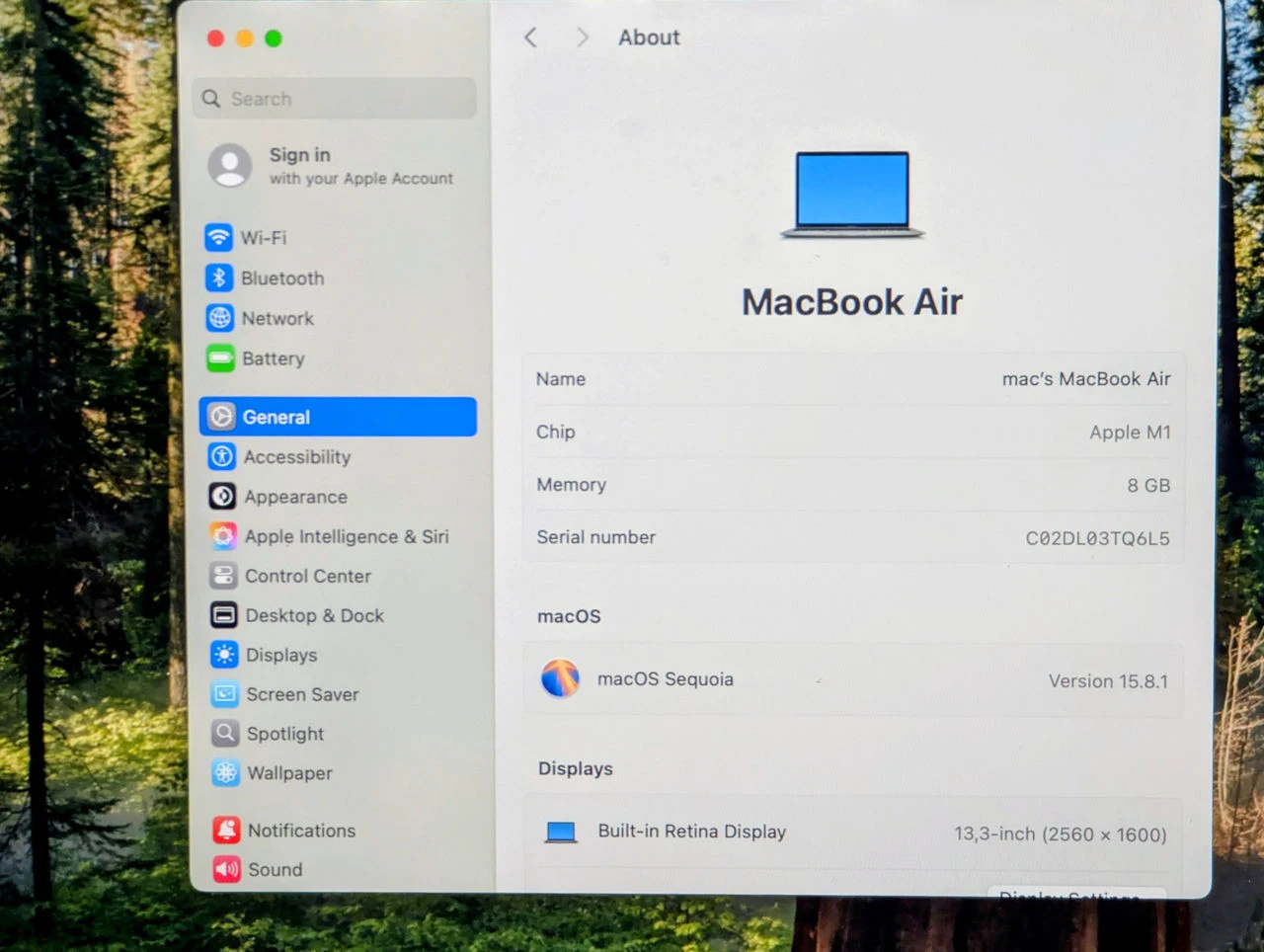
Task: Go back with the left chevron
Action: [530, 38]
